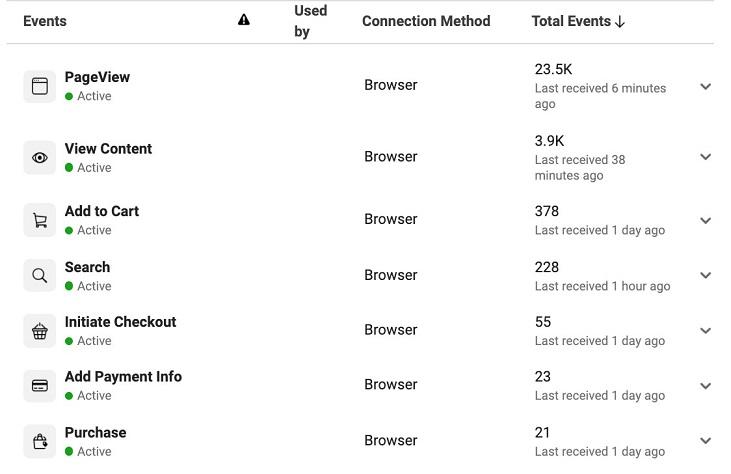The height and width of the screenshot is (474, 731).
Task: Open the Purchase event name
Action: coord(95,433)
